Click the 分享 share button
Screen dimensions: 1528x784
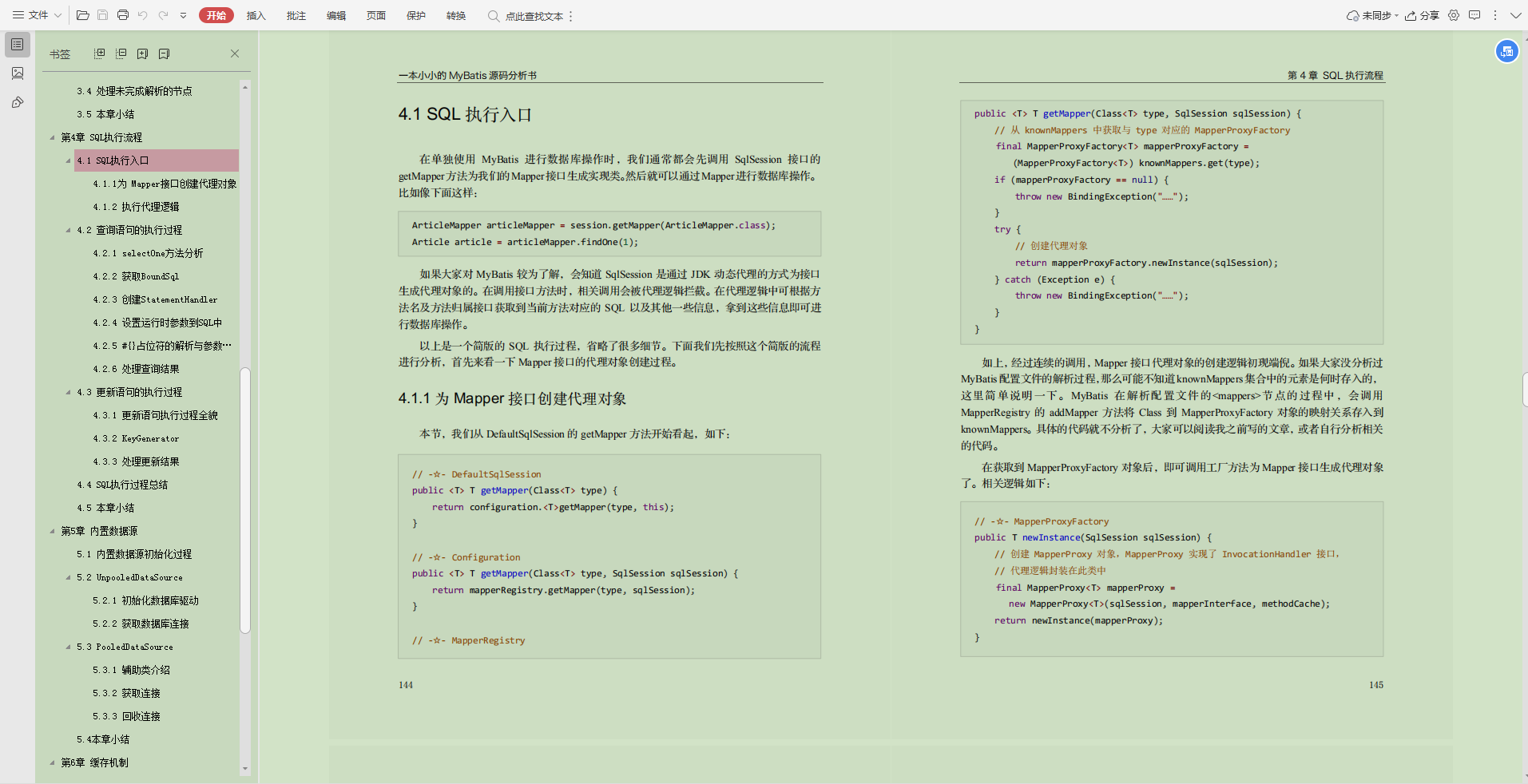click(x=1423, y=15)
